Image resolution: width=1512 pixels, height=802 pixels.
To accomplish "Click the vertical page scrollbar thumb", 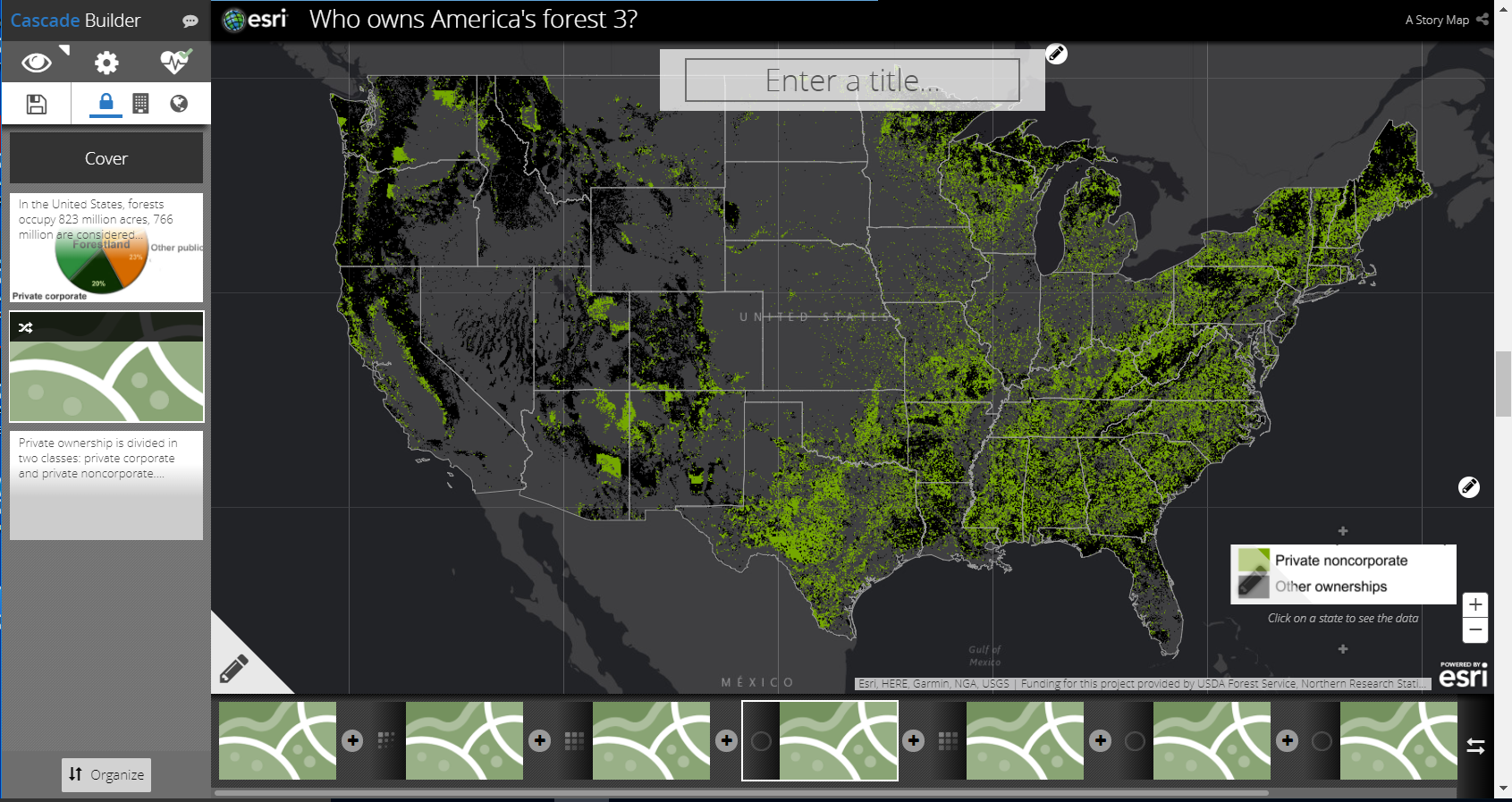I will [x=1504, y=384].
